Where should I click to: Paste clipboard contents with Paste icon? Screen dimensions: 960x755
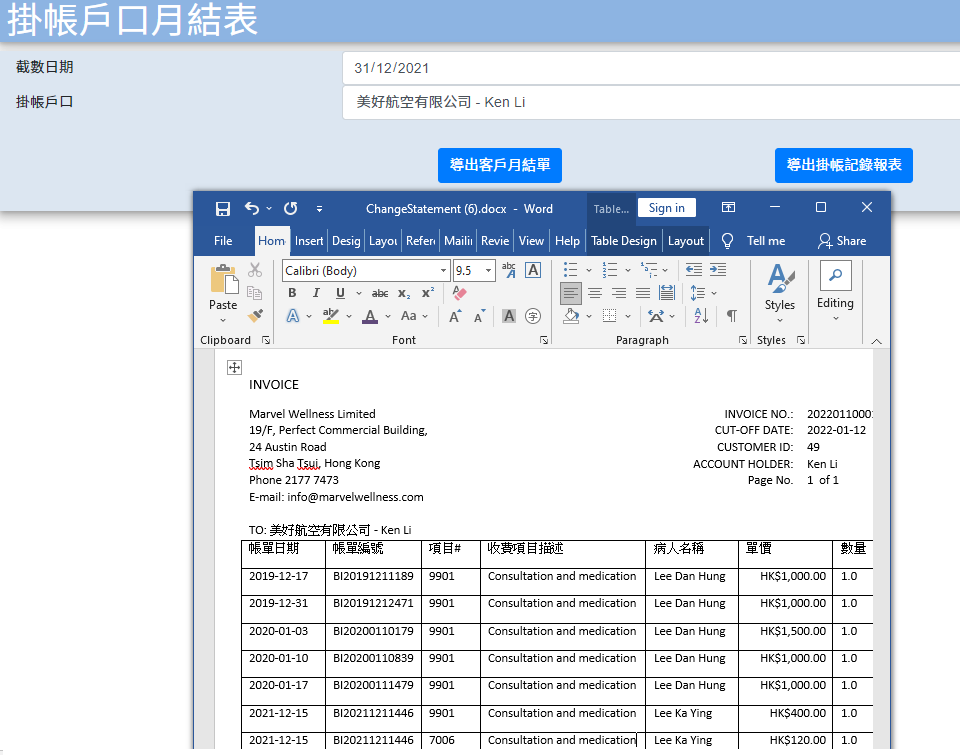click(x=223, y=280)
